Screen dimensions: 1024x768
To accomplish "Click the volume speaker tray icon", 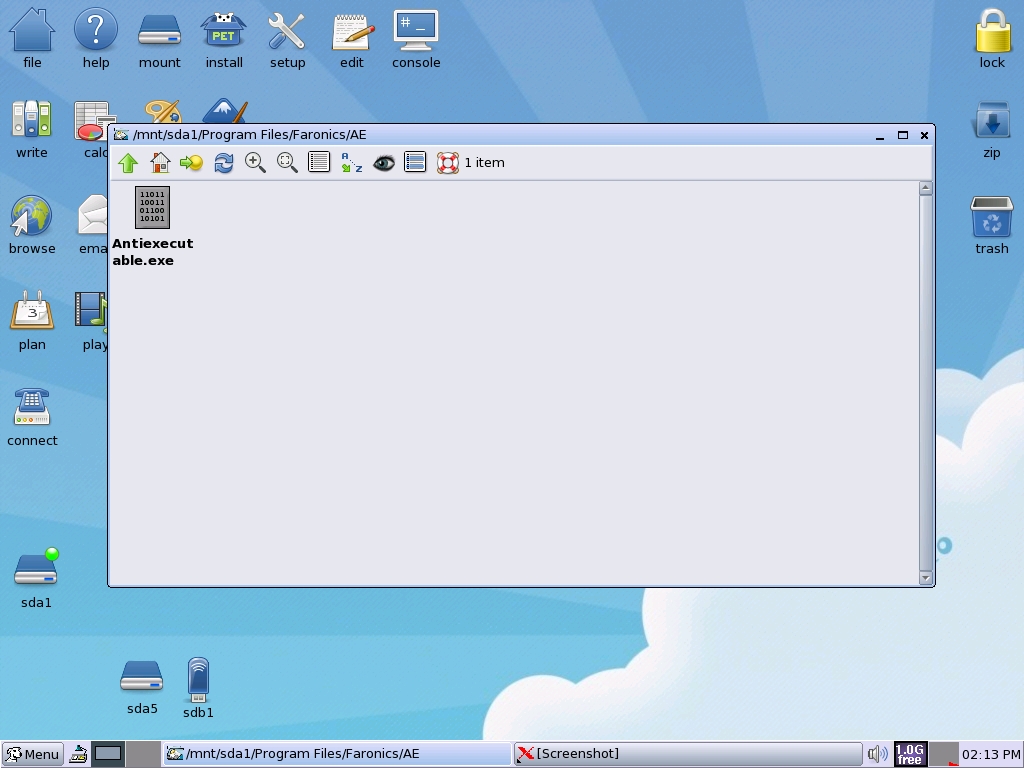I will [878, 754].
